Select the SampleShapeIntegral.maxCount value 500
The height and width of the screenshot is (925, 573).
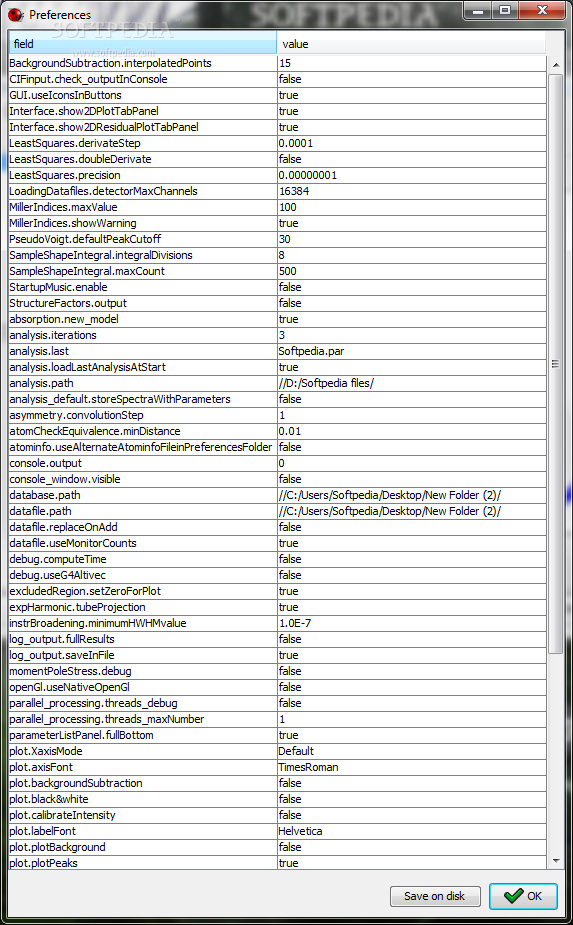[411, 271]
